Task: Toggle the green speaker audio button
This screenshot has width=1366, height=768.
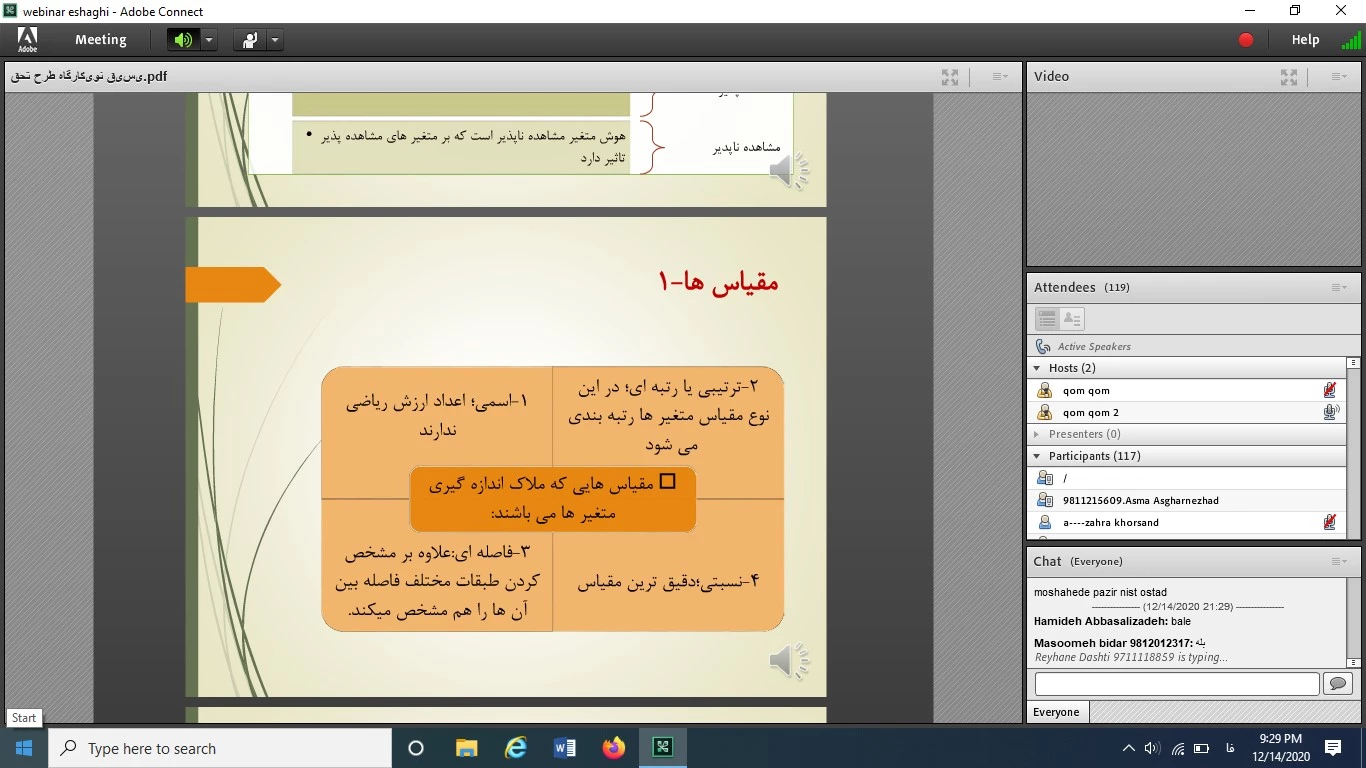Action: coord(183,40)
